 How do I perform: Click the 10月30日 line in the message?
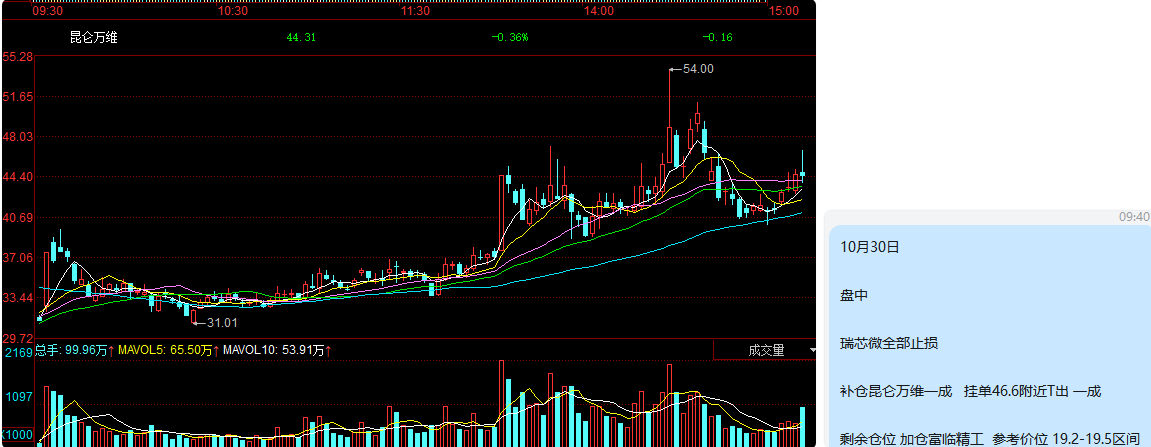click(870, 248)
